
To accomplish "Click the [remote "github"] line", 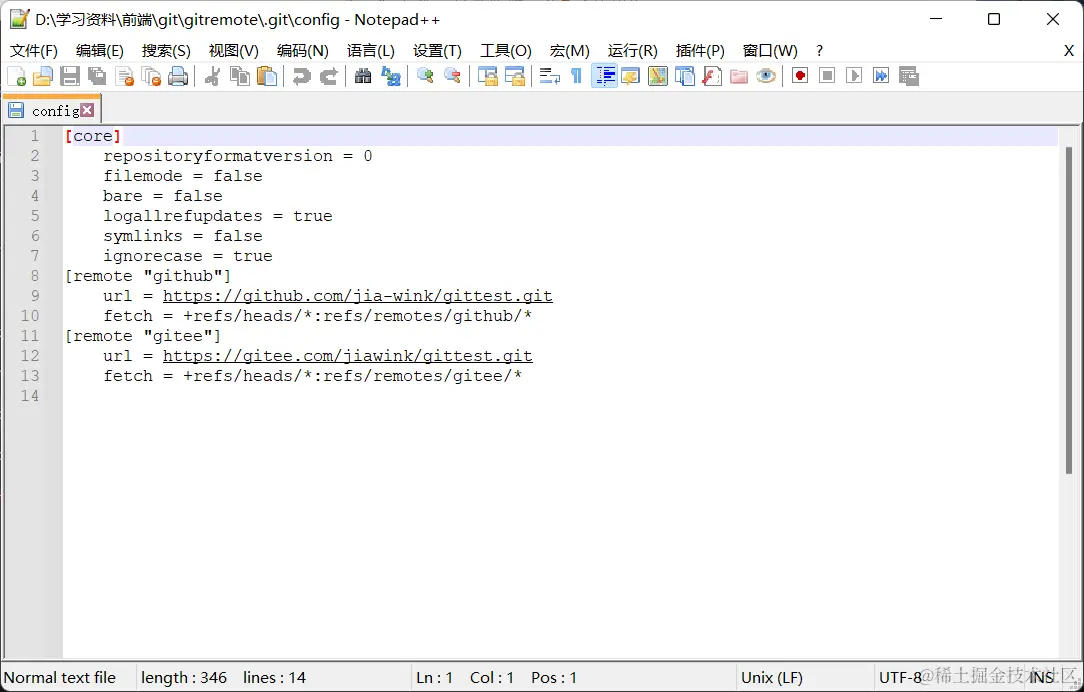I will [148, 276].
